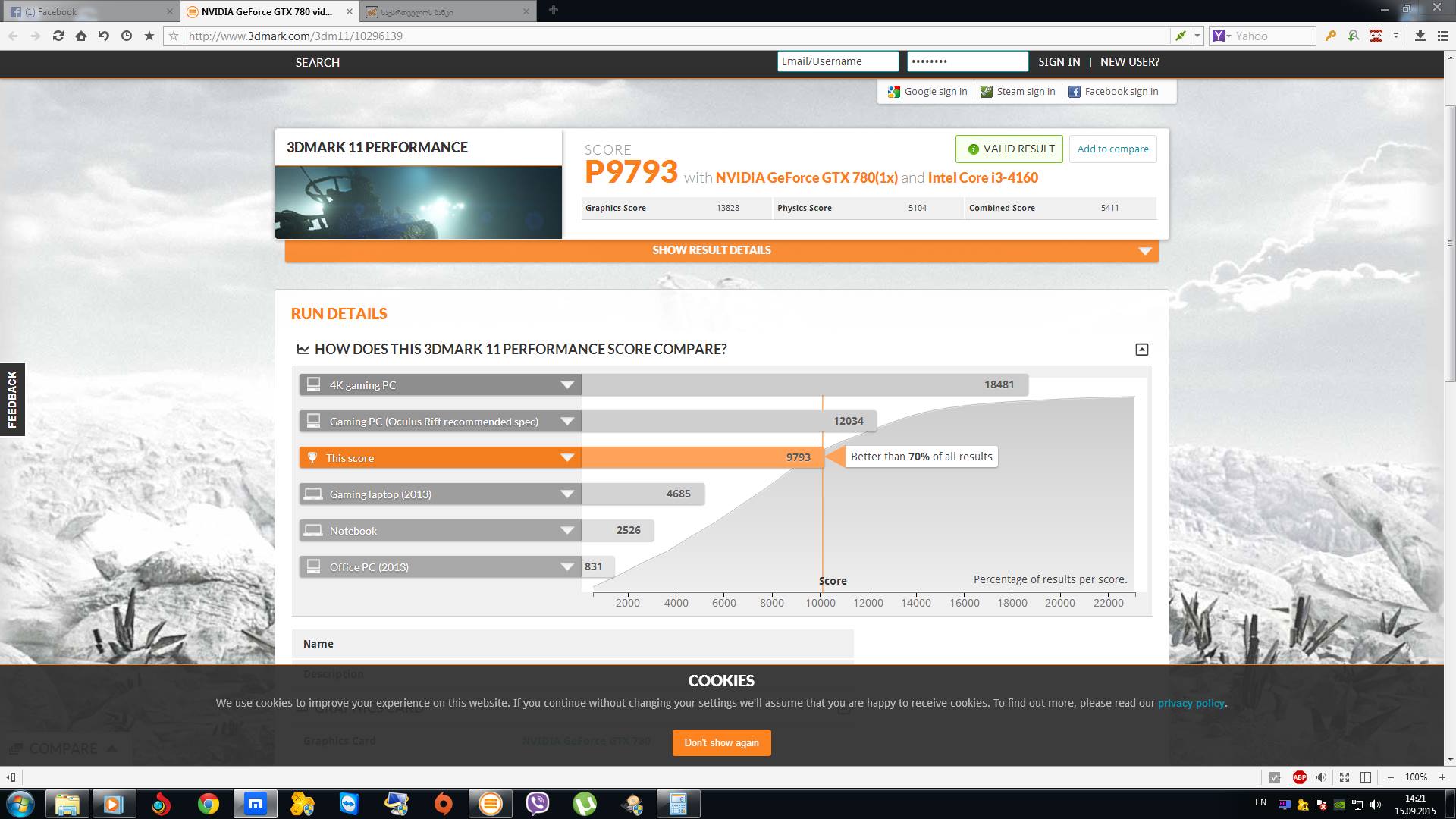Expand the 4K gaming PC row
Viewport: 1456px width, 819px height.
click(x=566, y=385)
